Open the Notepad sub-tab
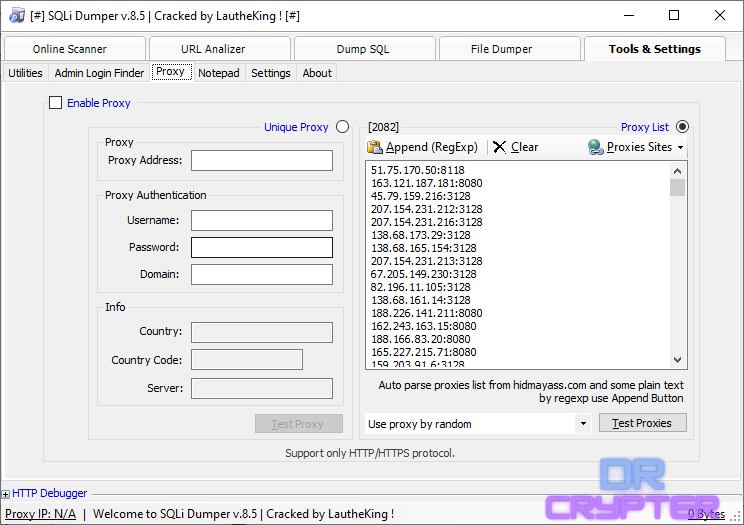Screen dimensions: 744x525 coord(219,73)
